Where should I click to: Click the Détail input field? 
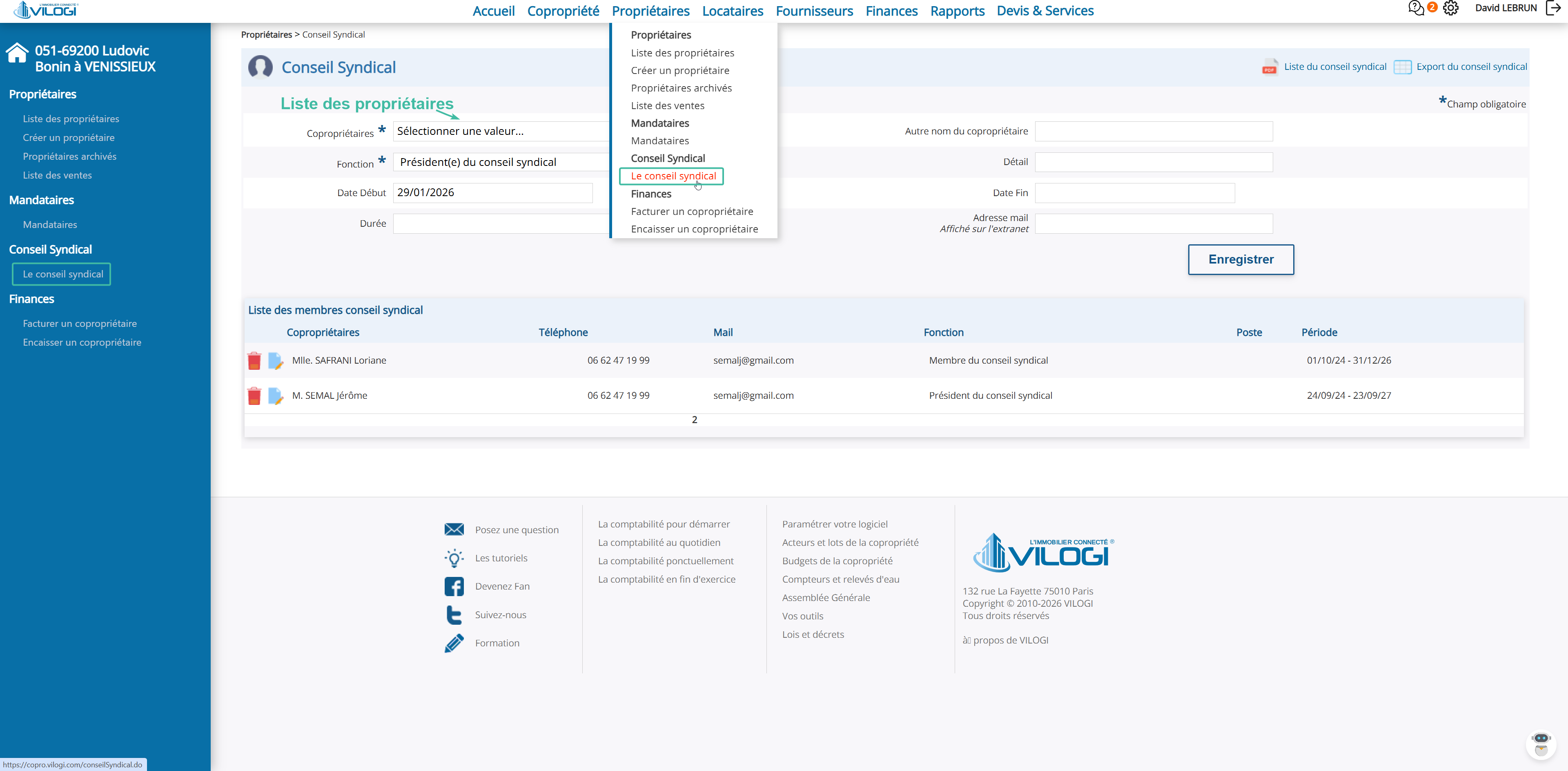pyautogui.click(x=1154, y=162)
